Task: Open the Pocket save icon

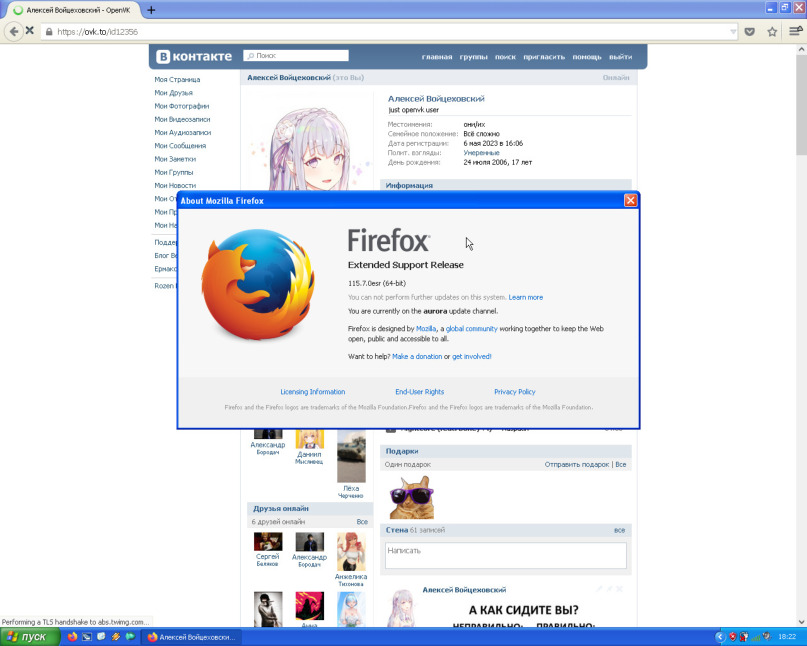Action: 750,32
